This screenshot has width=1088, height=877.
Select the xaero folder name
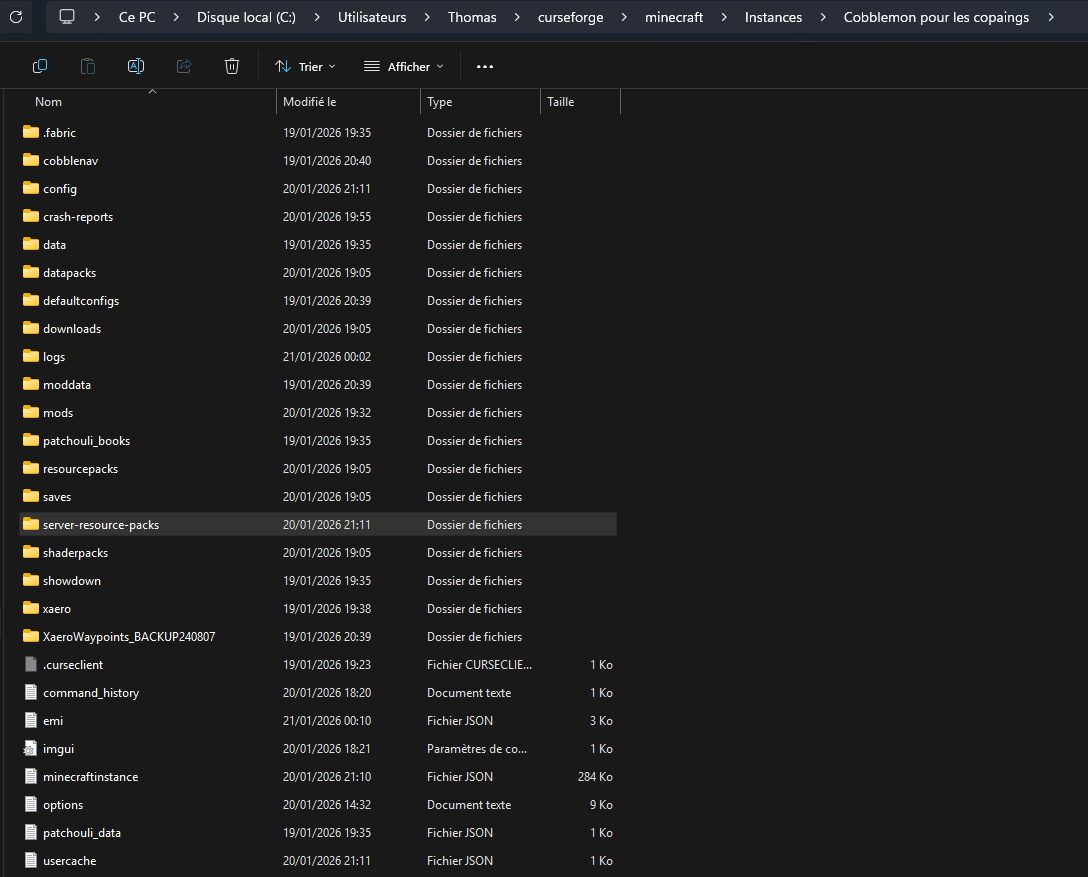click(56, 609)
